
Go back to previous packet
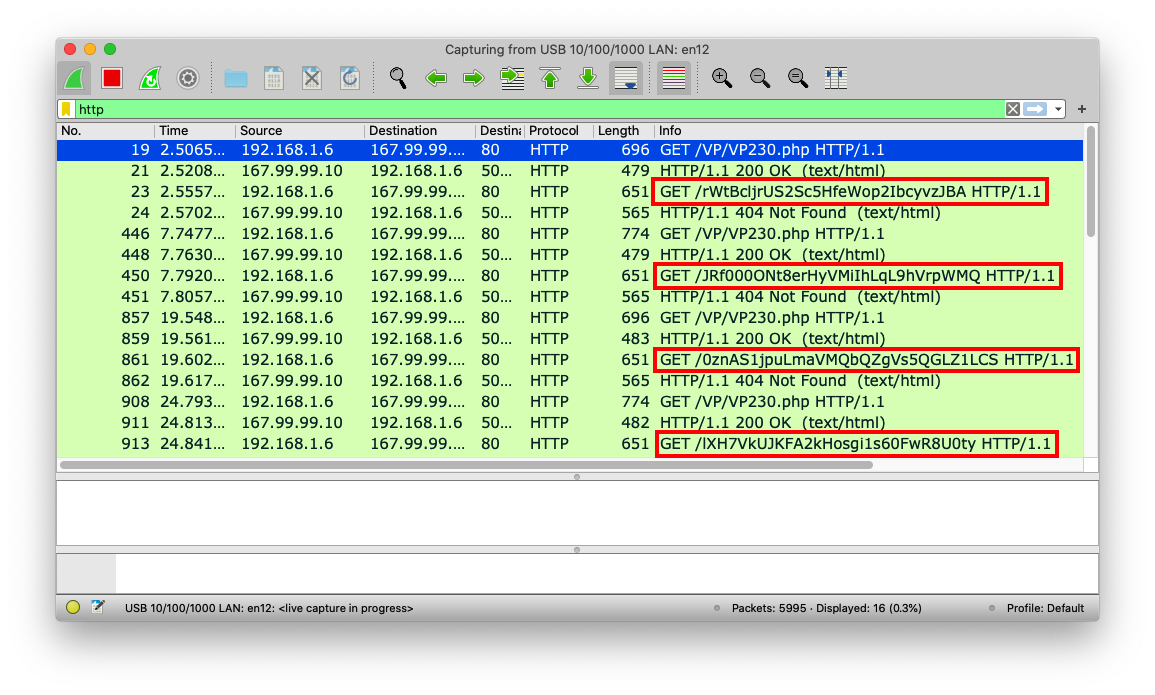click(436, 78)
